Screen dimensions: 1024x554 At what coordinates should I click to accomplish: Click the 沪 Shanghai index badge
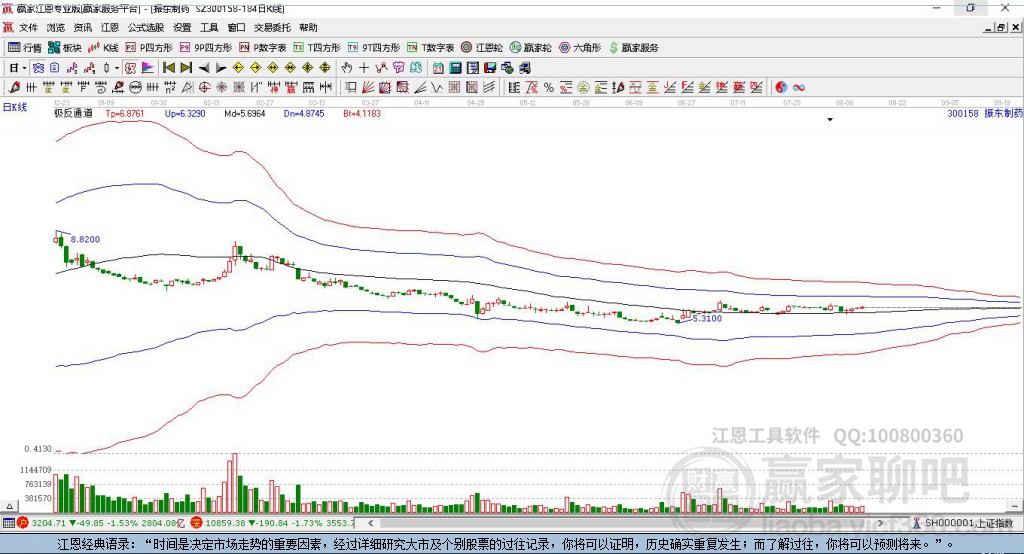[x=22, y=523]
